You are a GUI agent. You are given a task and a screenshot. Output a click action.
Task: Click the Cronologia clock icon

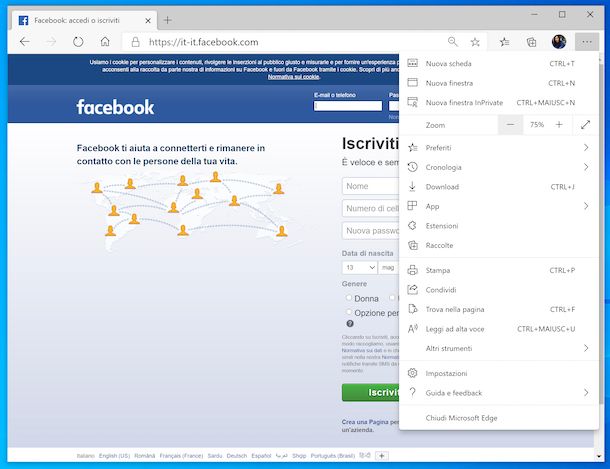pyautogui.click(x=412, y=167)
